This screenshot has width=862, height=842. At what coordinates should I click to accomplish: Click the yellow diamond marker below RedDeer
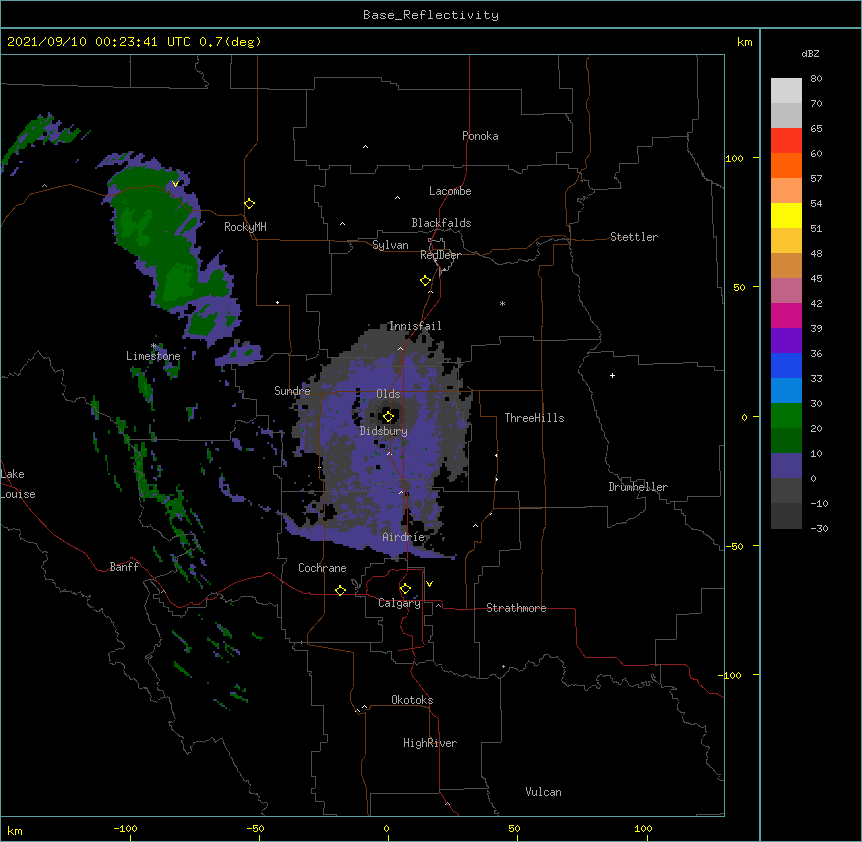pos(426,281)
